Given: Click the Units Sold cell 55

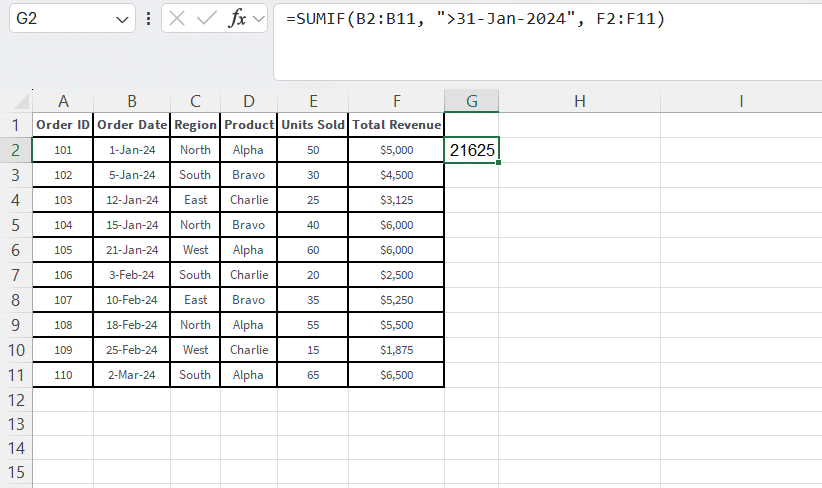Looking at the screenshot, I should 313,325.
